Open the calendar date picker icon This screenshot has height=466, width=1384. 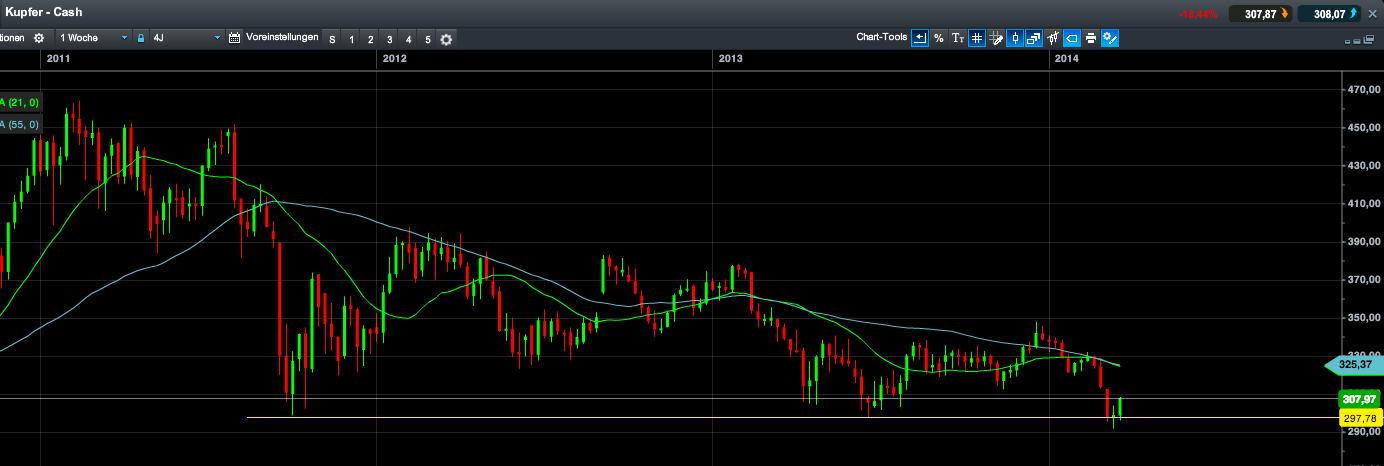[x=235, y=38]
